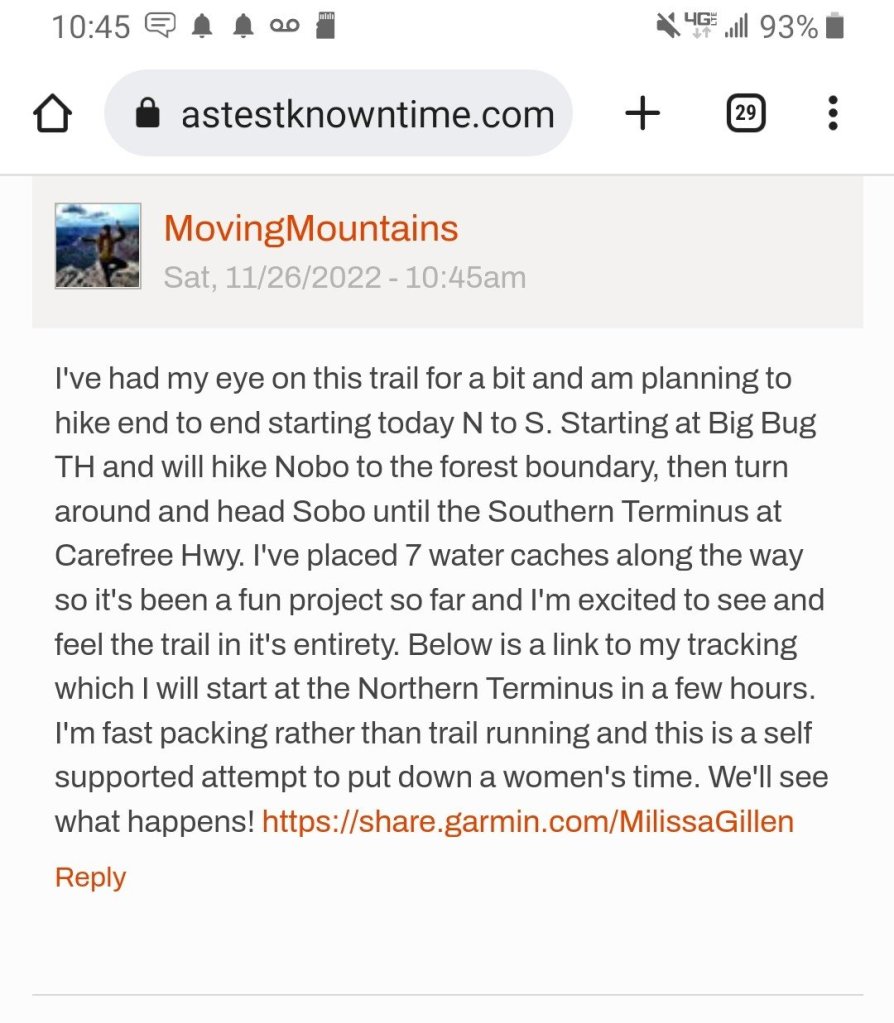Open the MovingMountains username link

pyautogui.click(x=311, y=229)
